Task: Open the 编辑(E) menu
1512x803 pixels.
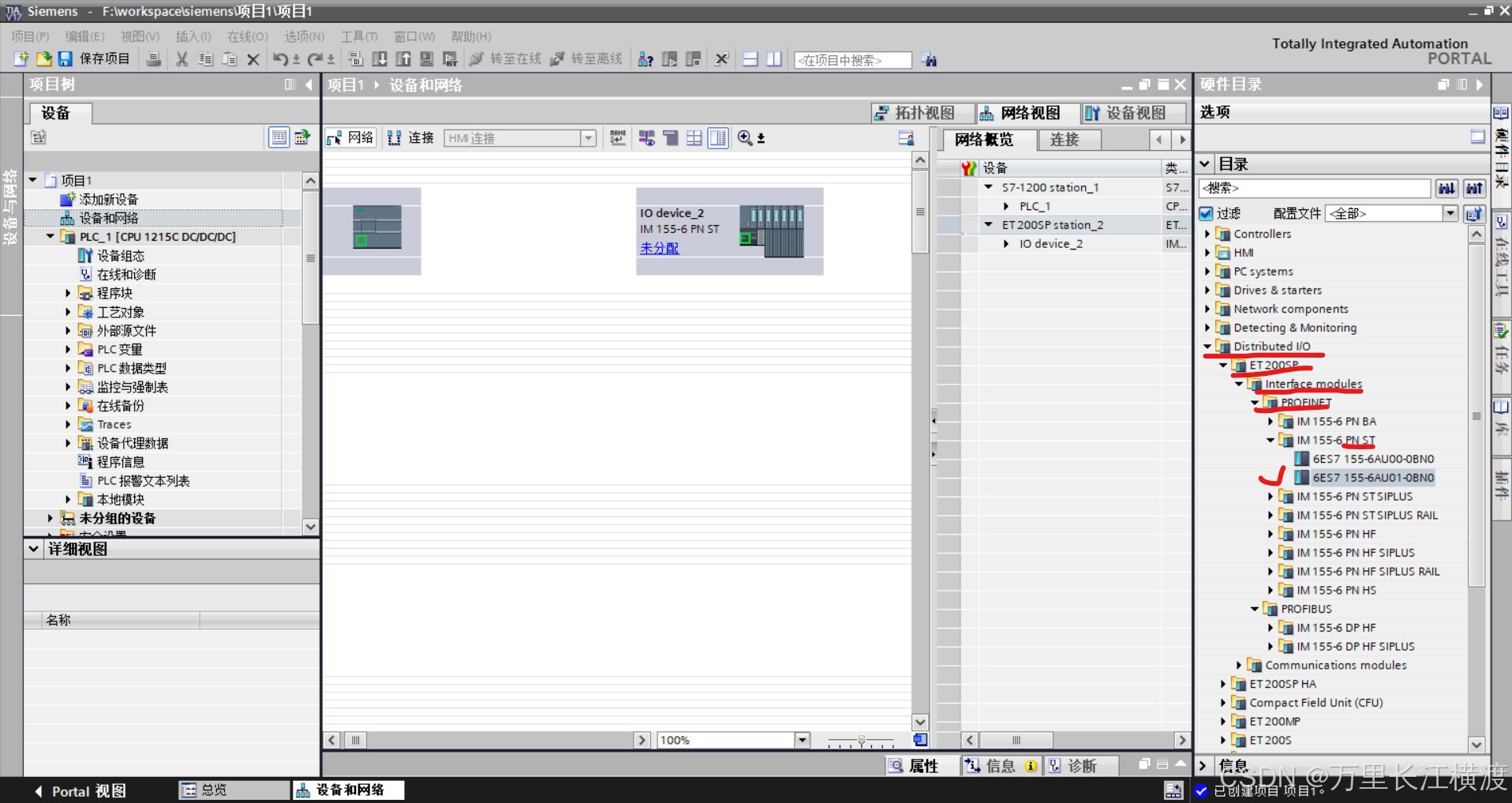Action: 84,36
